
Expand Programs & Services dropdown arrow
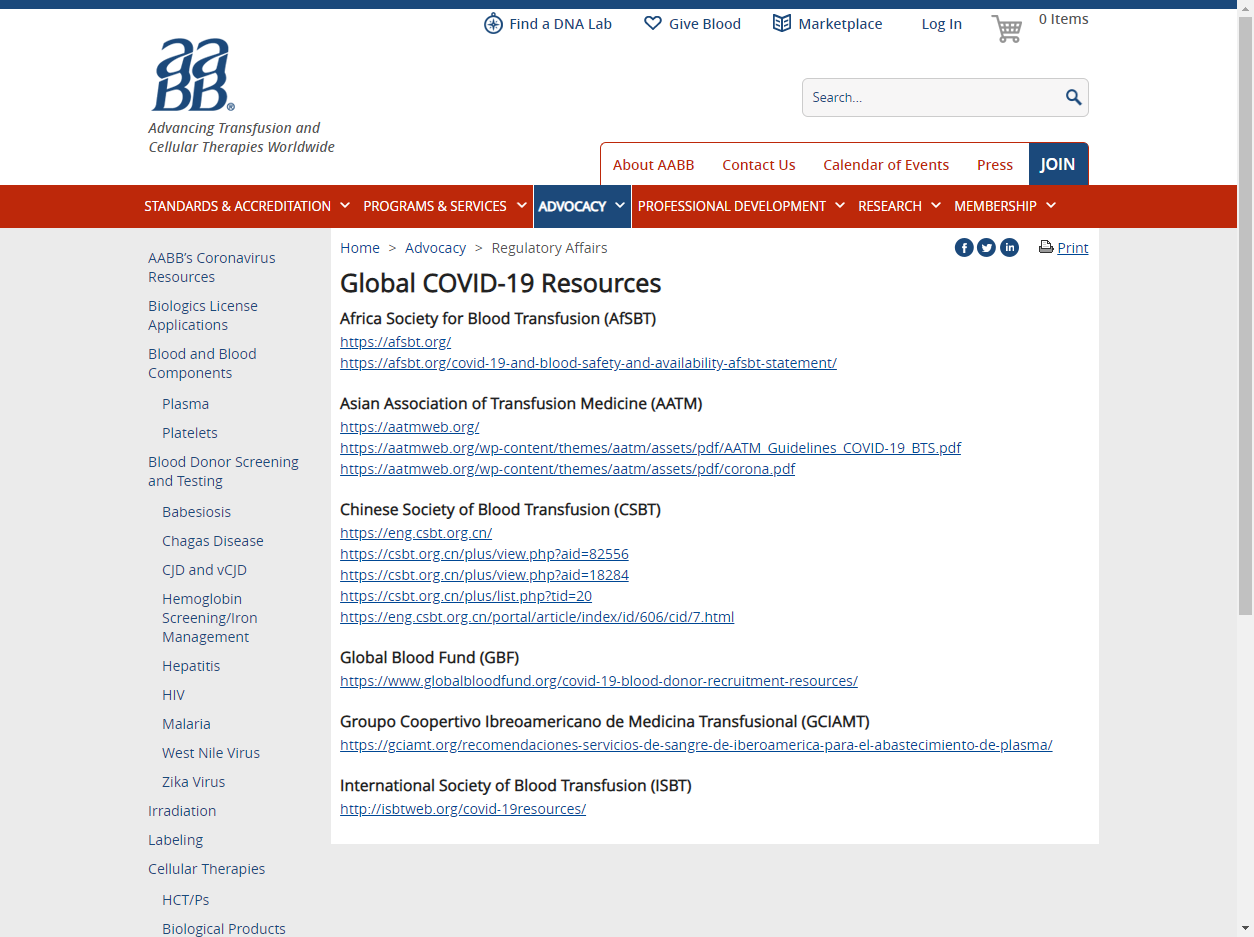pos(521,205)
